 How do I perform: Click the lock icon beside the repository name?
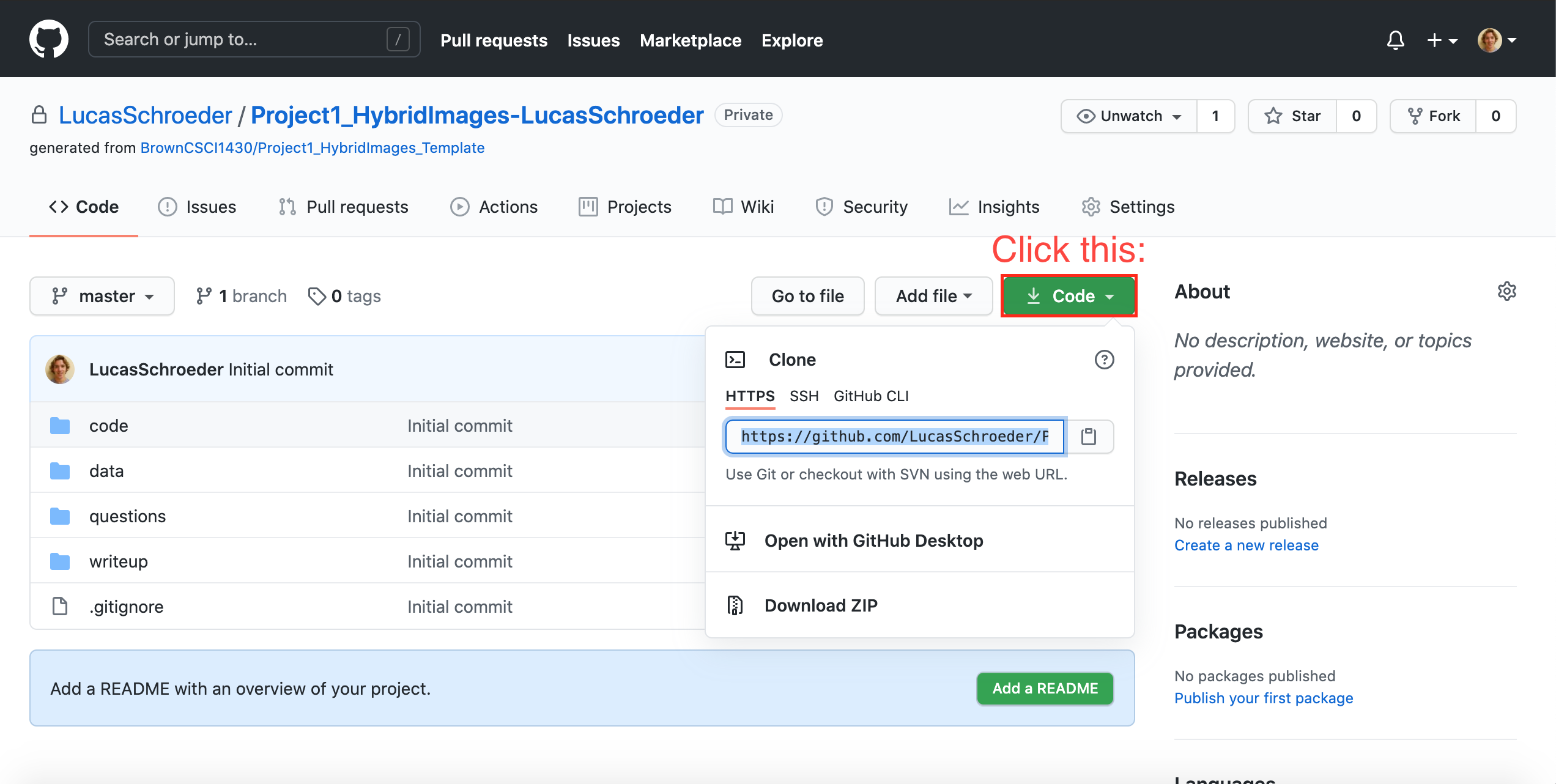tap(39, 114)
